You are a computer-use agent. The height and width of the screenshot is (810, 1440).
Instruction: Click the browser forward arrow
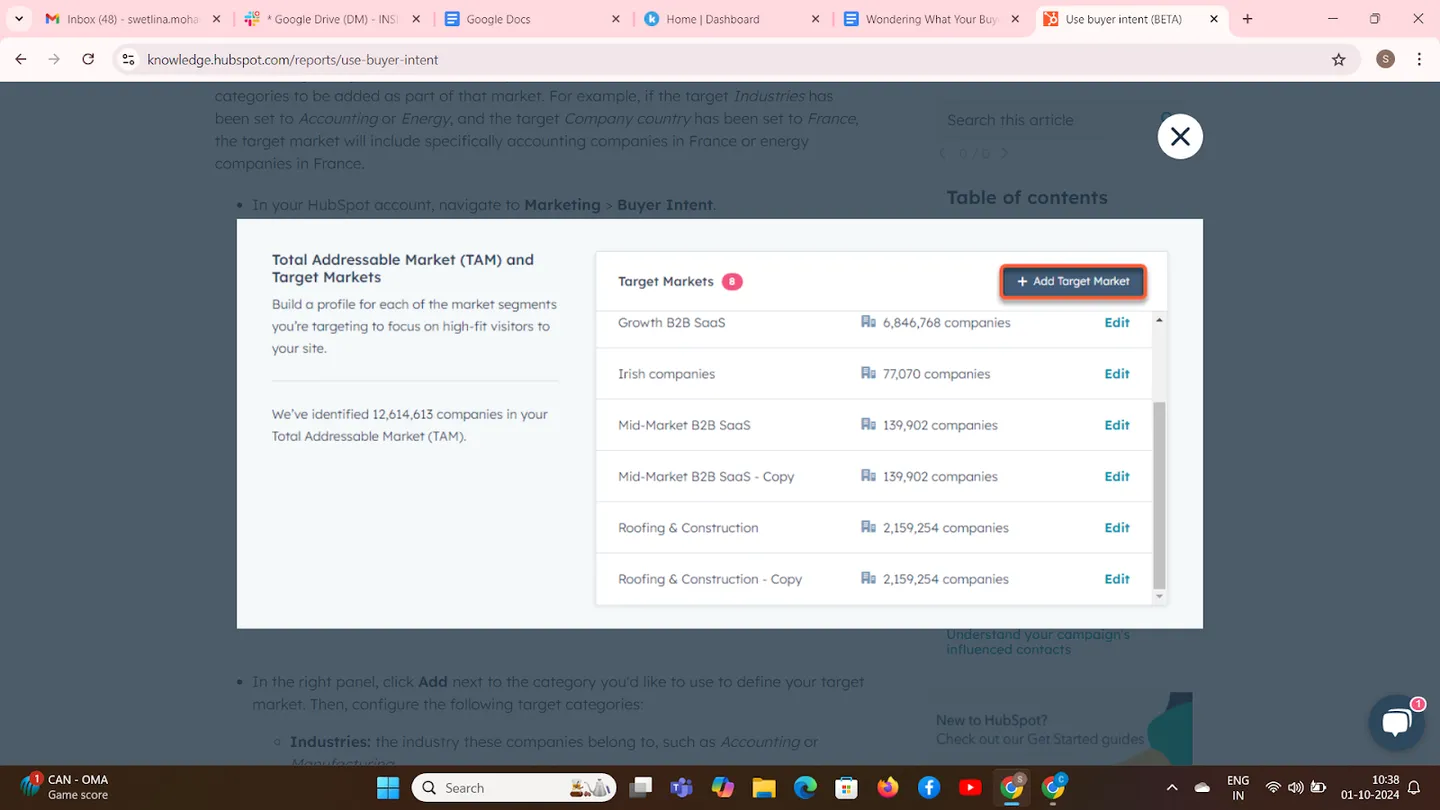[x=54, y=60]
